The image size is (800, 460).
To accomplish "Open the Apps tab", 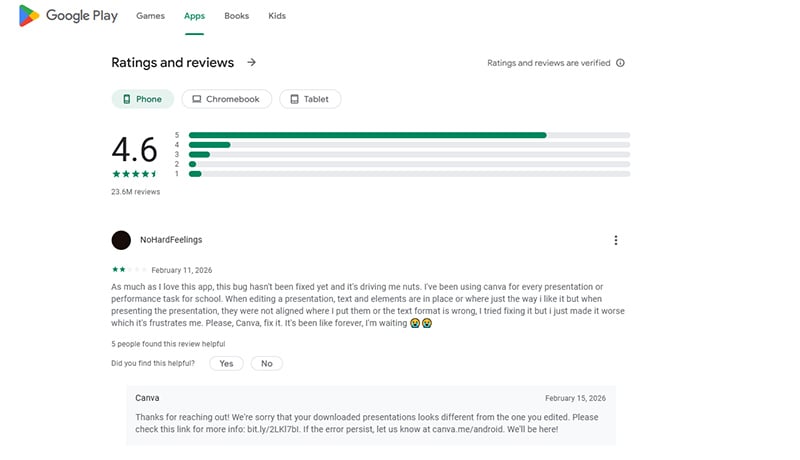I will pyautogui.click(x=194, y=16).
